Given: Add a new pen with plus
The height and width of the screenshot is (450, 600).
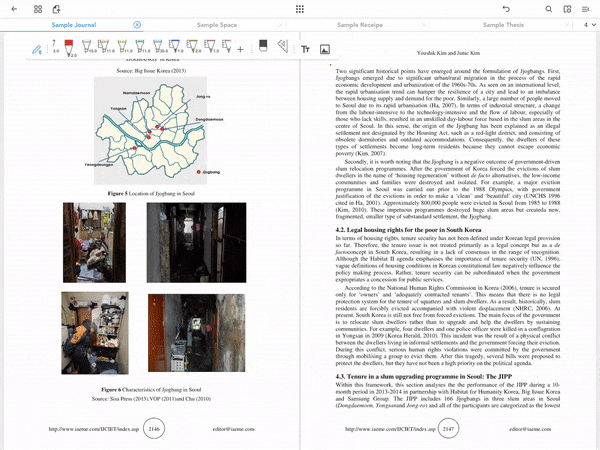Looking at the screenshot, I should point(240,49).
